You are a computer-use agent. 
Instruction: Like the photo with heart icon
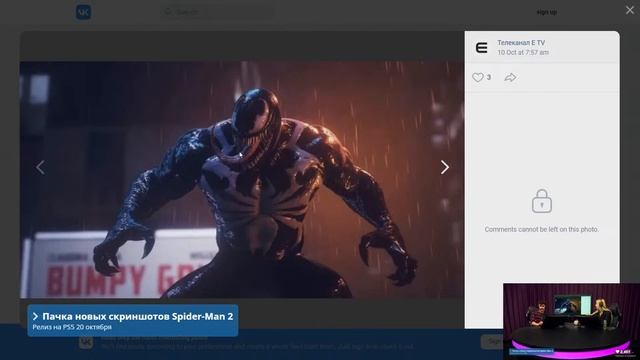point(478,77)
